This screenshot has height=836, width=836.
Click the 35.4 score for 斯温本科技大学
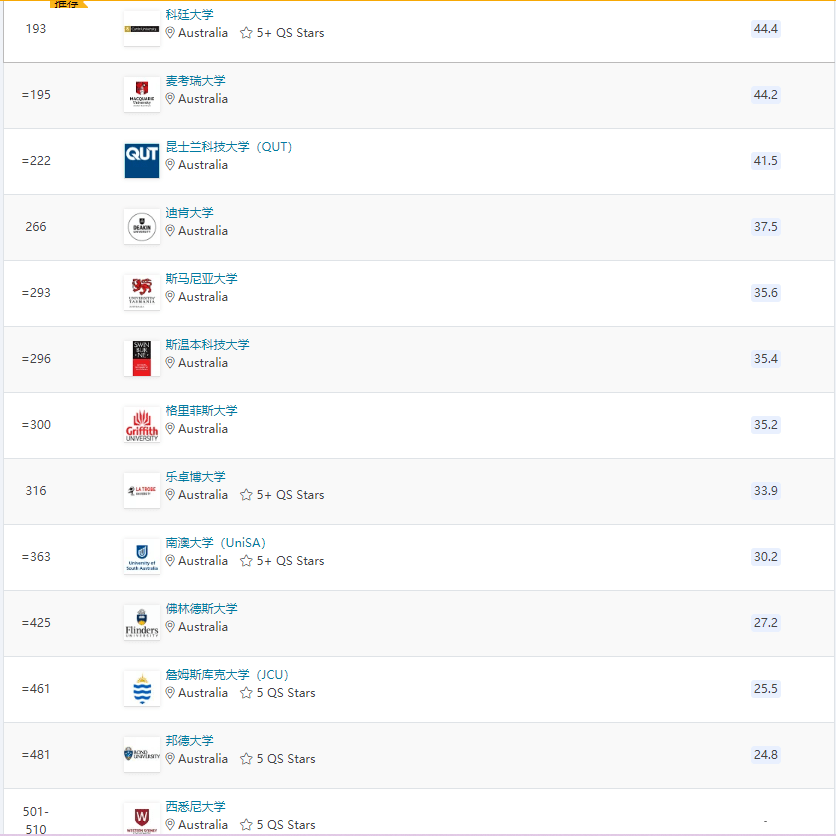click(x=766, y=359)
